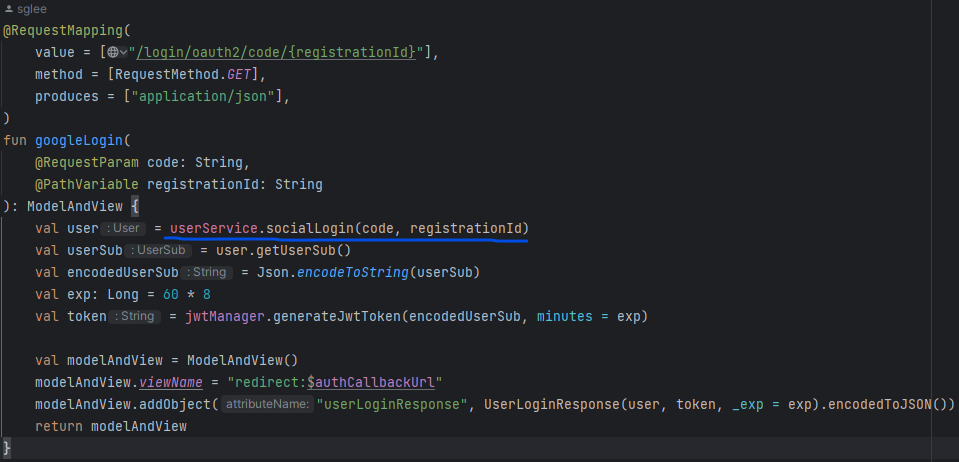Click the ModelAndView return type

click(75, 207)
